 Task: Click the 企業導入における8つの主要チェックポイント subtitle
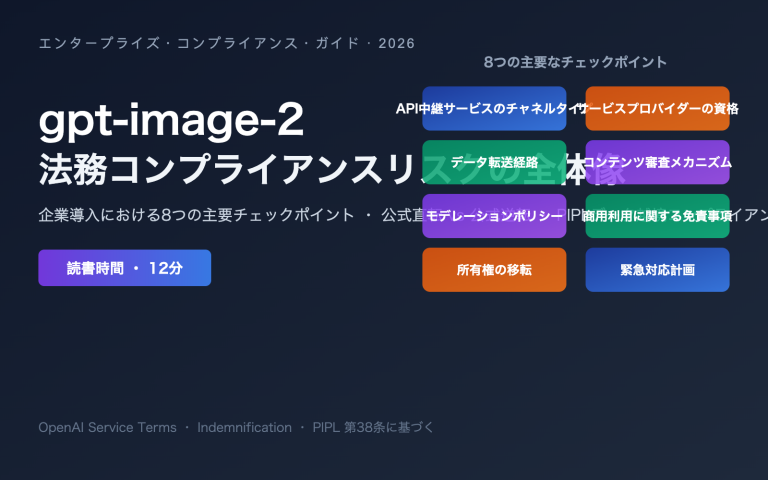pyautogui.click(x=196, y=215)
